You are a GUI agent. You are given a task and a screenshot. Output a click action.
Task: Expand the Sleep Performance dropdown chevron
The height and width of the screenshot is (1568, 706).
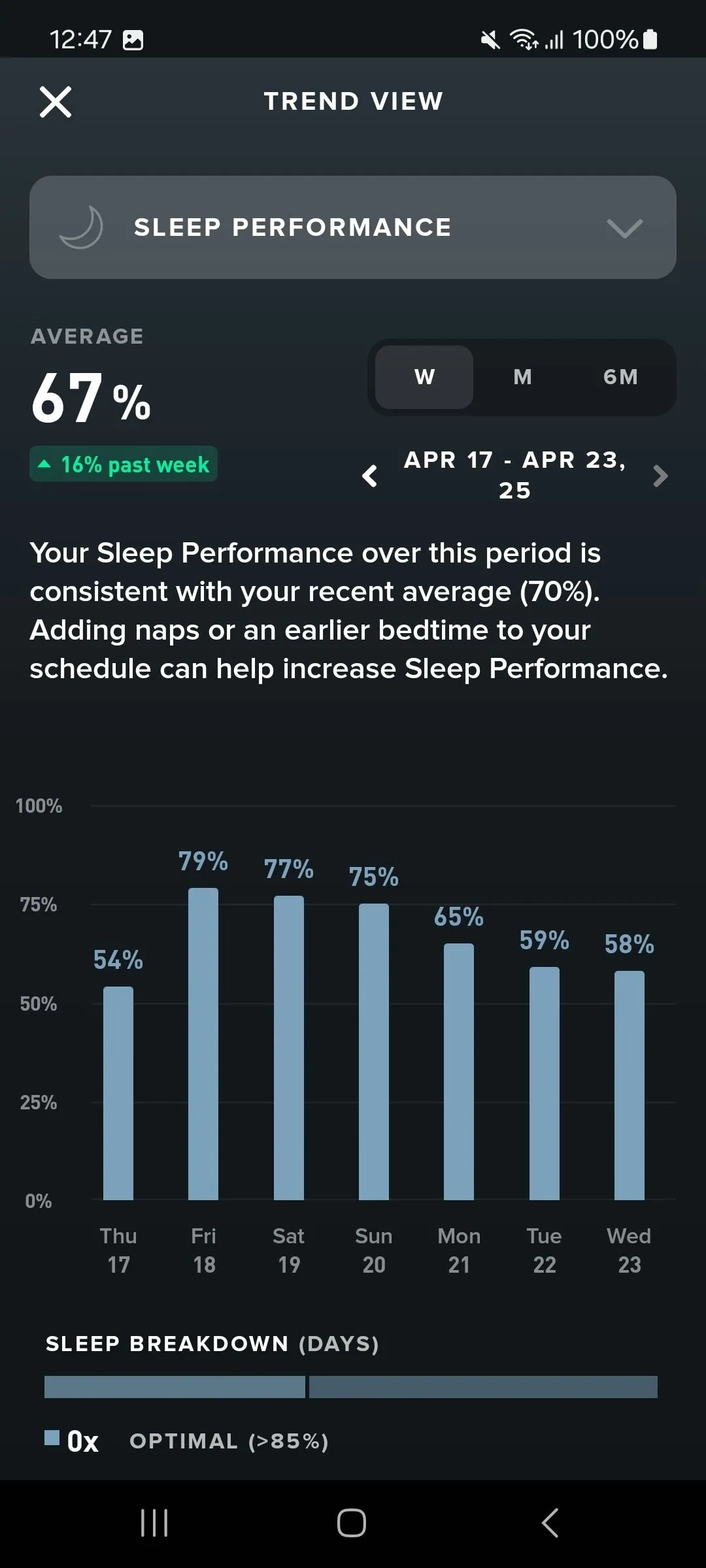pos(624,228)
